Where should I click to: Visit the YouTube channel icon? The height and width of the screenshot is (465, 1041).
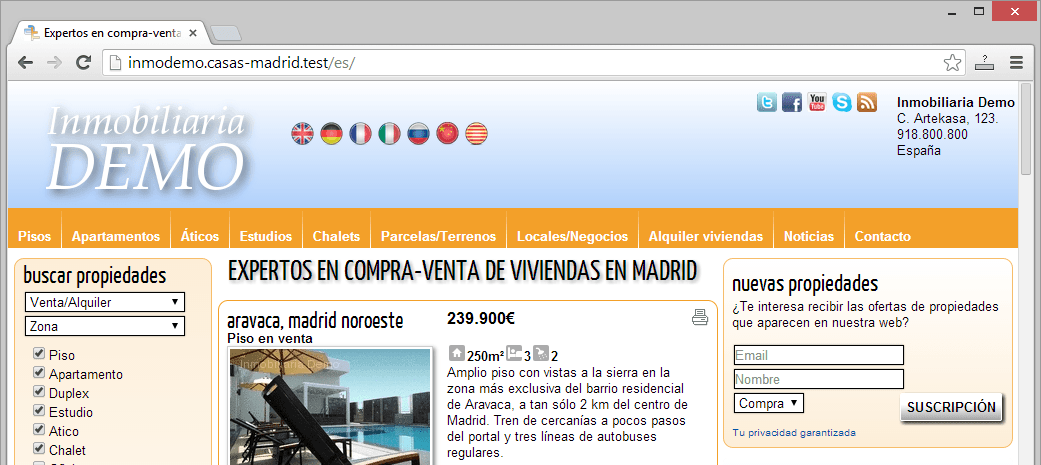pyautogui.click(x=817, y=102)
